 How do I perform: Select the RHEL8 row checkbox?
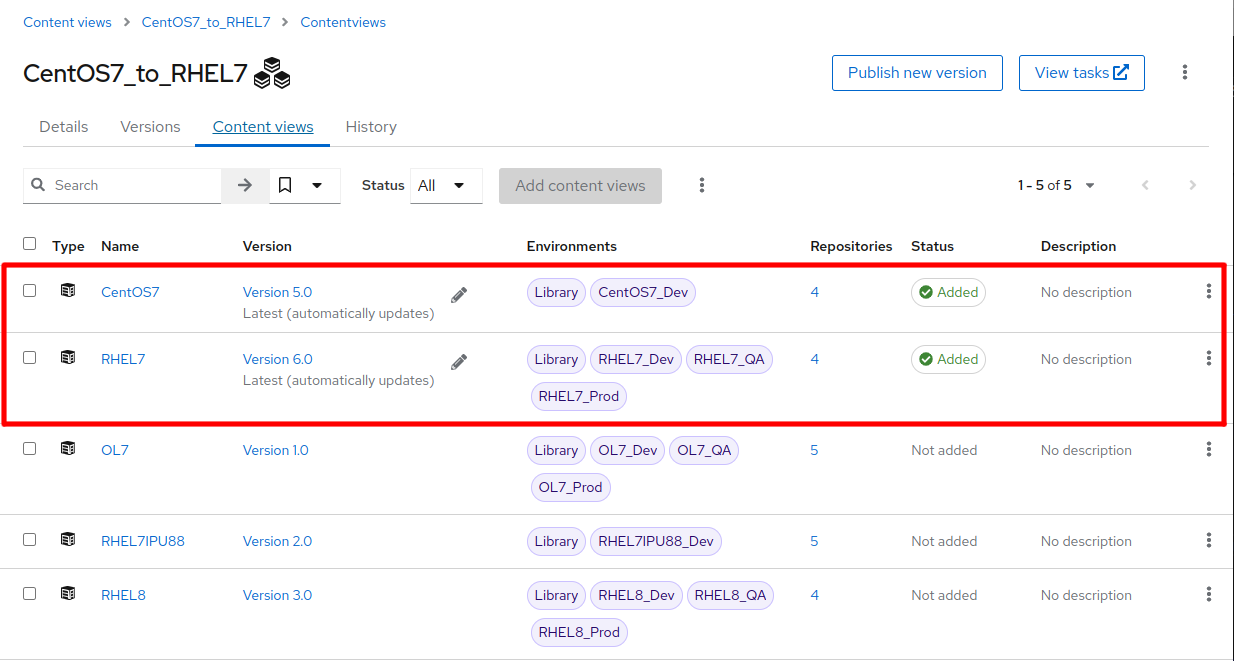click(30, 593)
